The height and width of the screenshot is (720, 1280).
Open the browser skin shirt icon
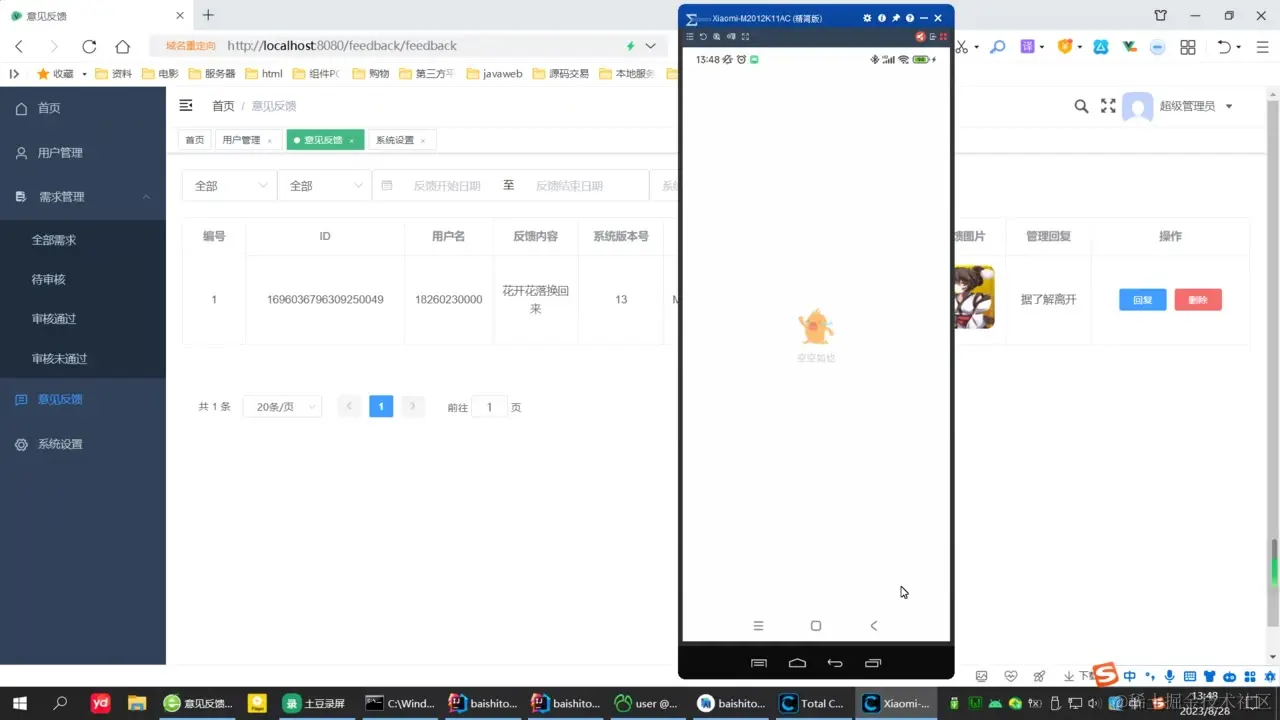1161,15
